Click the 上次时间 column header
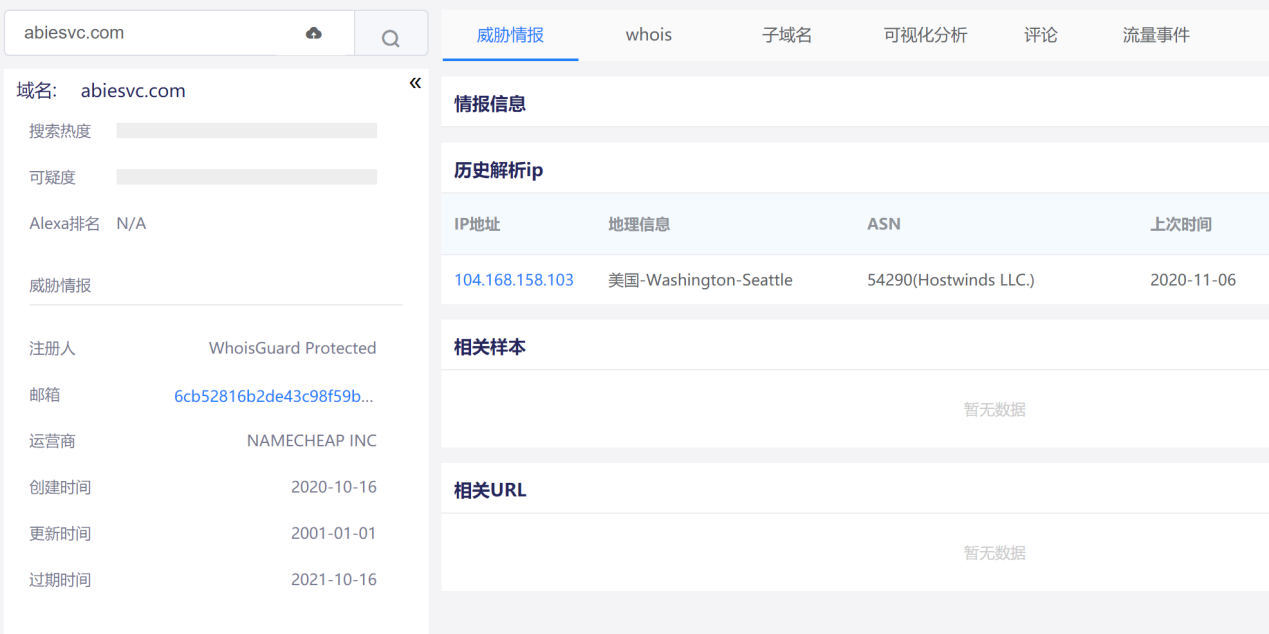The image size is (1269, 634). 1181,224
